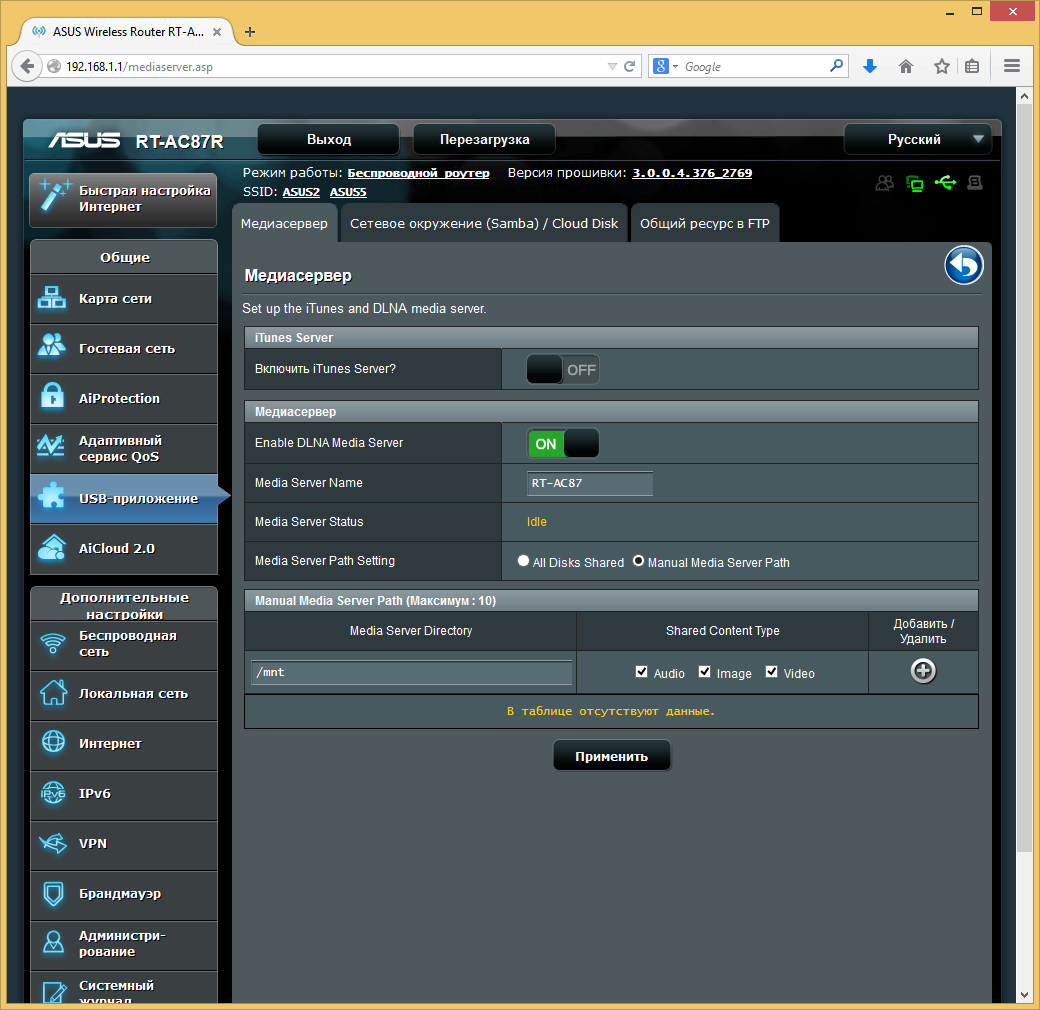Toggle Image content checkbox
The height and width of the screenshot is (1010, 1040).
(704, 672)
